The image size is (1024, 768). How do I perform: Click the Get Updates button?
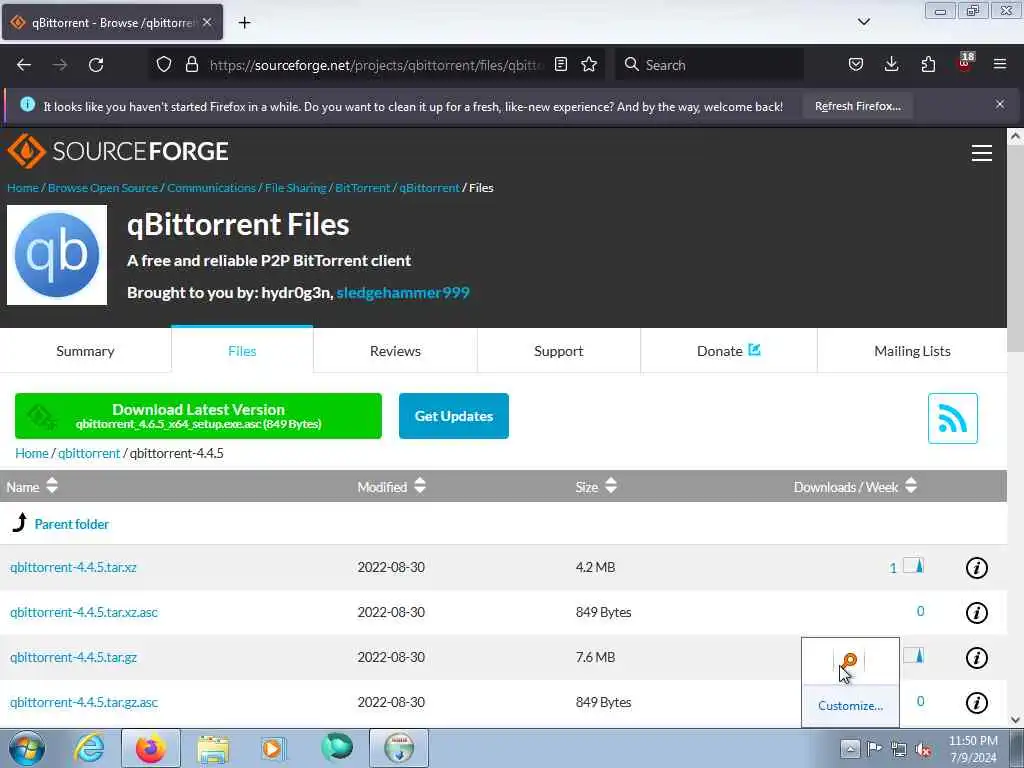pos(454,416)
